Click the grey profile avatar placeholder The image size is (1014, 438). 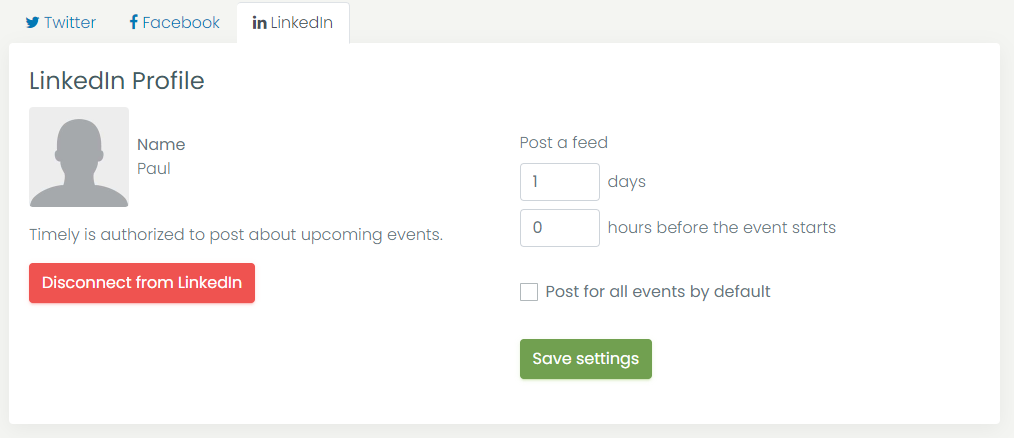pos(79,157)
